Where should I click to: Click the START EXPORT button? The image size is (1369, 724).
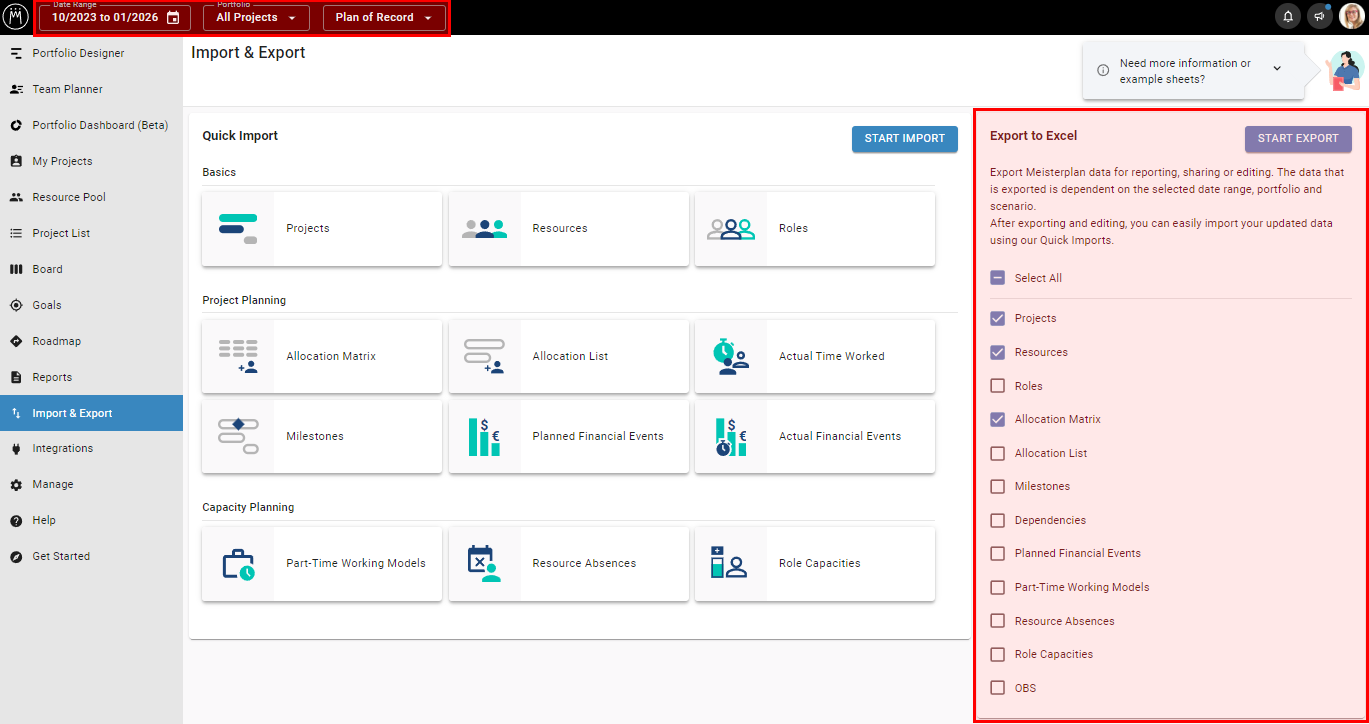coord(1298,139)
